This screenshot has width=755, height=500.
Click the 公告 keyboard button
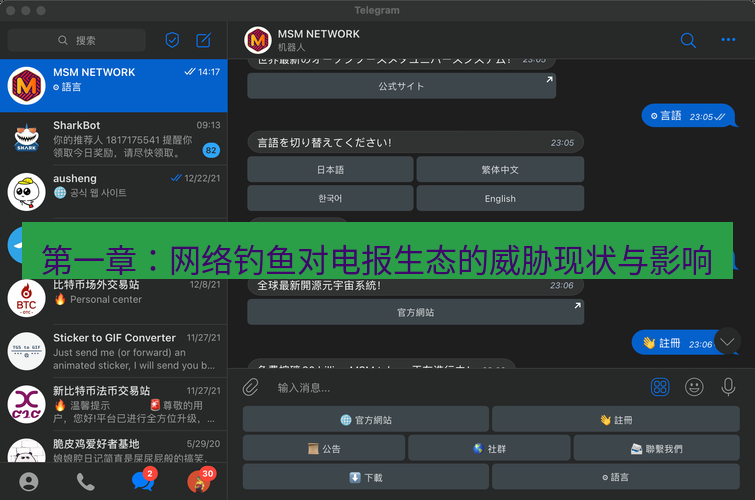tap(324, 448)
